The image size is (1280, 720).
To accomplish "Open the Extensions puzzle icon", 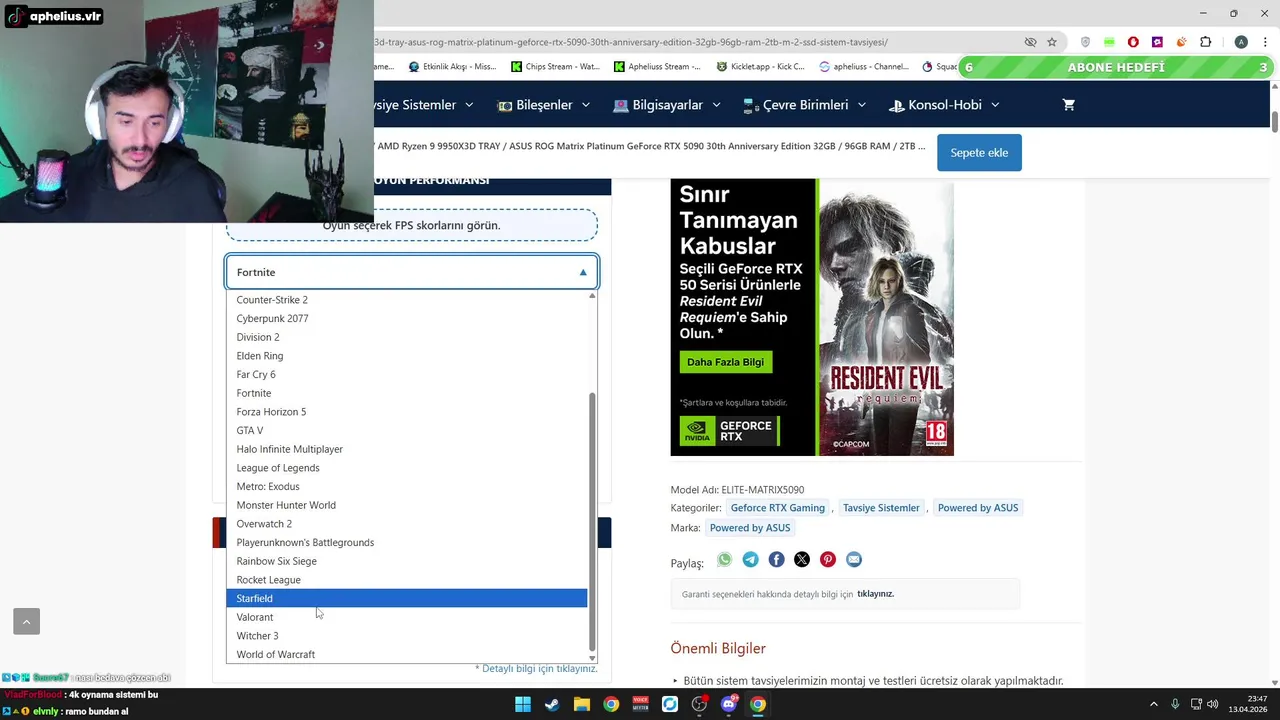I will point(1205,42).
